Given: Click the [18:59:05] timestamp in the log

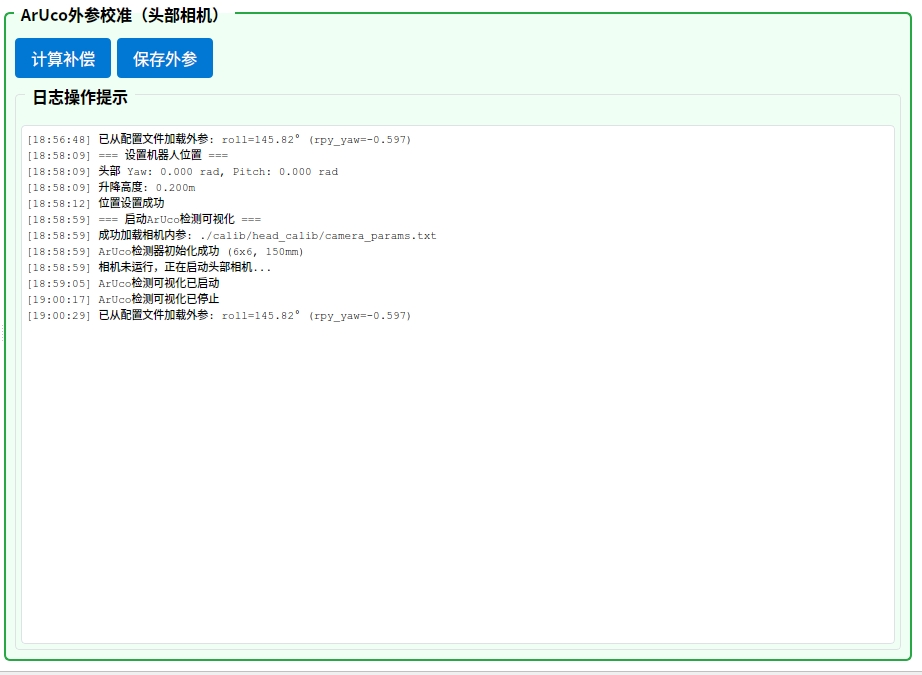Looking at the screenshot, I should tap(59, 284).
